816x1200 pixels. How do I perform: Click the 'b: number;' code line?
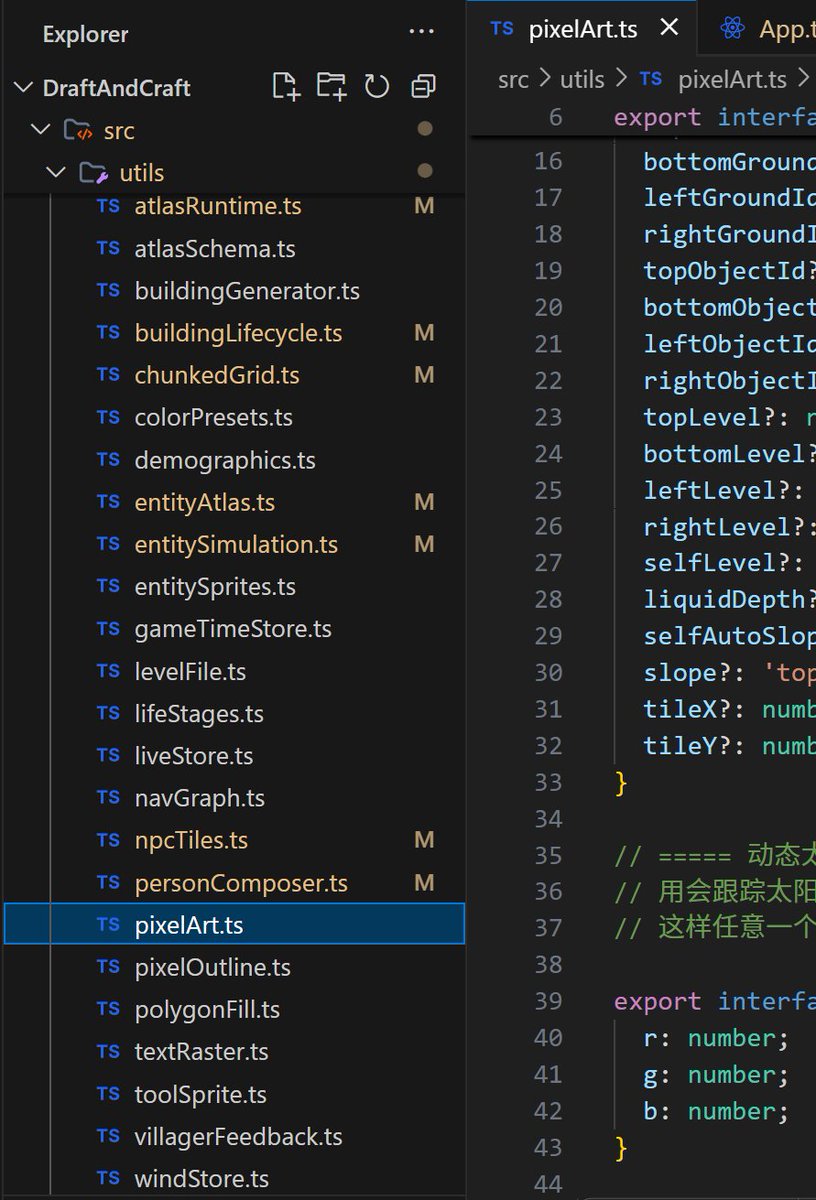[716, 1110]
